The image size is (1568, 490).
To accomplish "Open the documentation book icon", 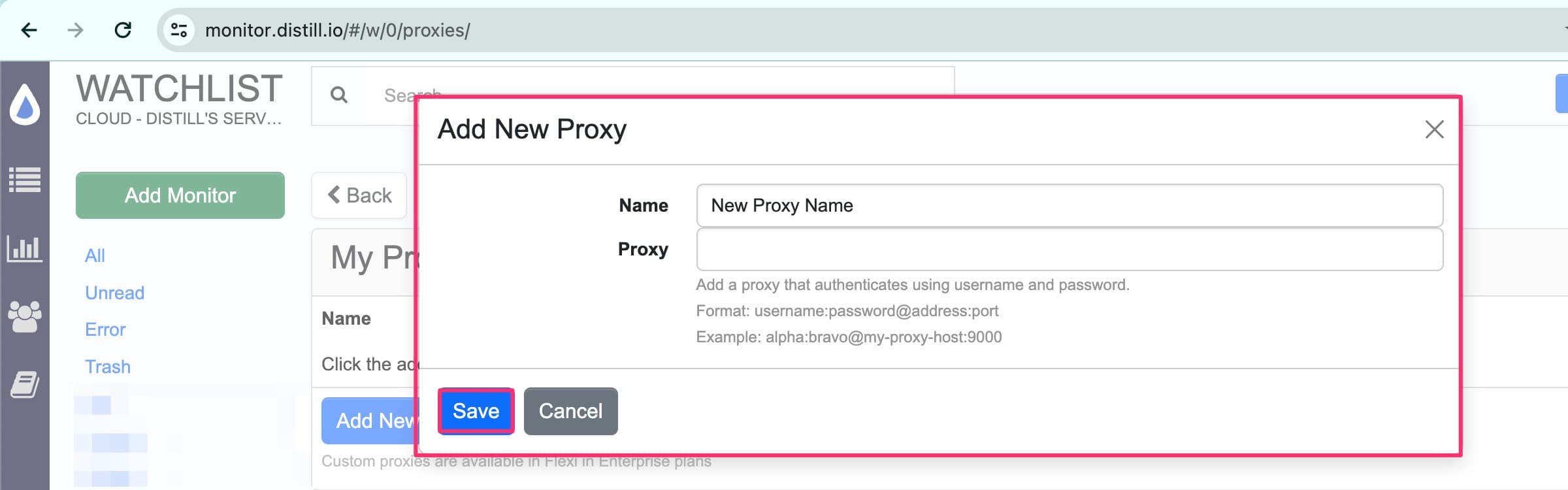I will 26,385.
